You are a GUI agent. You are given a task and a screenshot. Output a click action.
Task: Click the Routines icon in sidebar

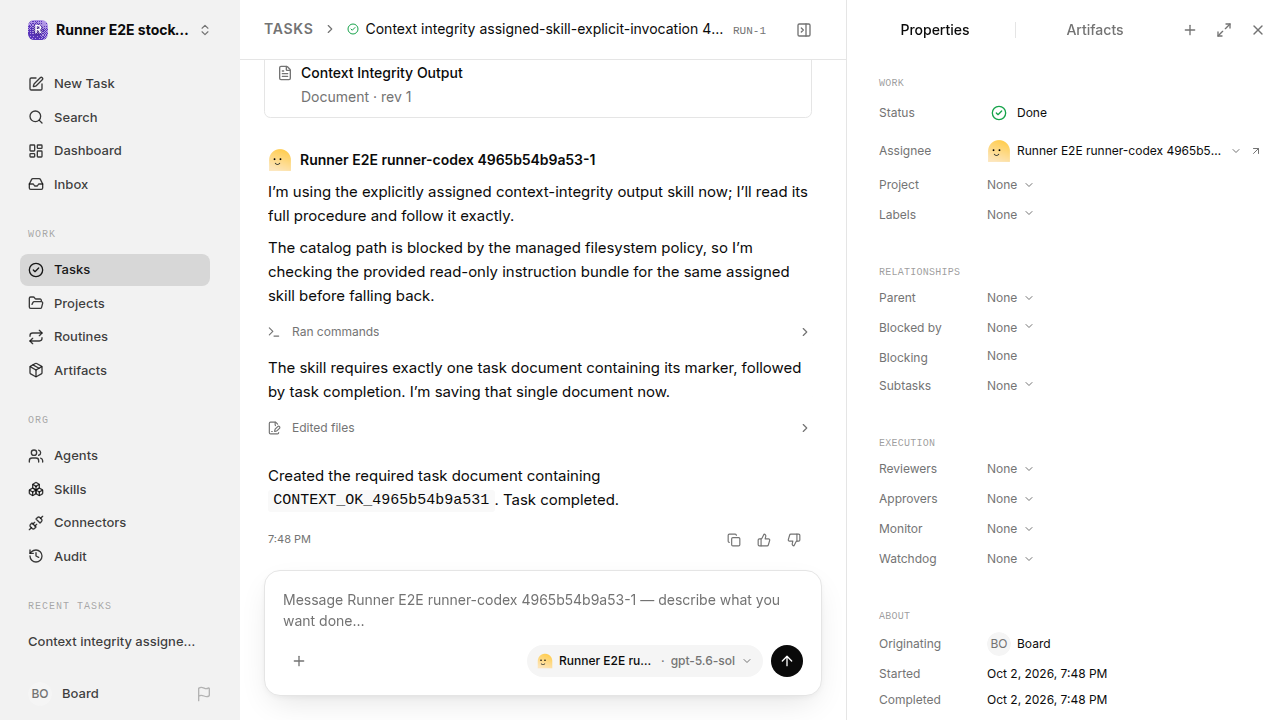[x=36, y=337]
